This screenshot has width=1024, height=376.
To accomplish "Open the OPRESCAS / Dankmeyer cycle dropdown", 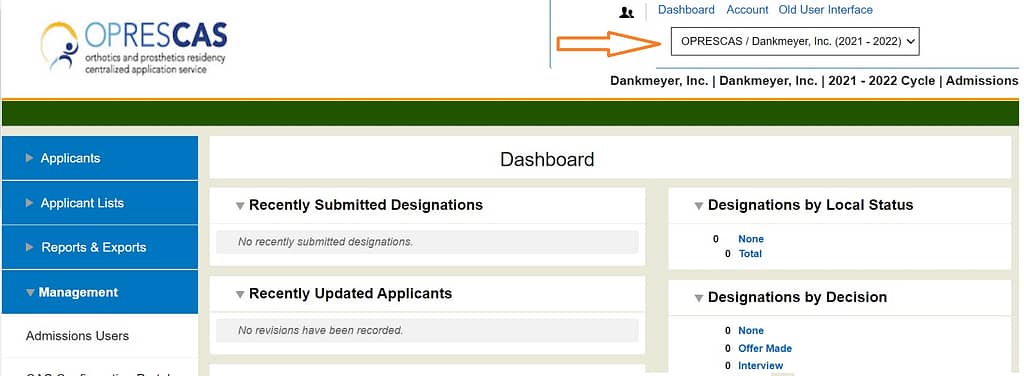I will coord(795,41).
